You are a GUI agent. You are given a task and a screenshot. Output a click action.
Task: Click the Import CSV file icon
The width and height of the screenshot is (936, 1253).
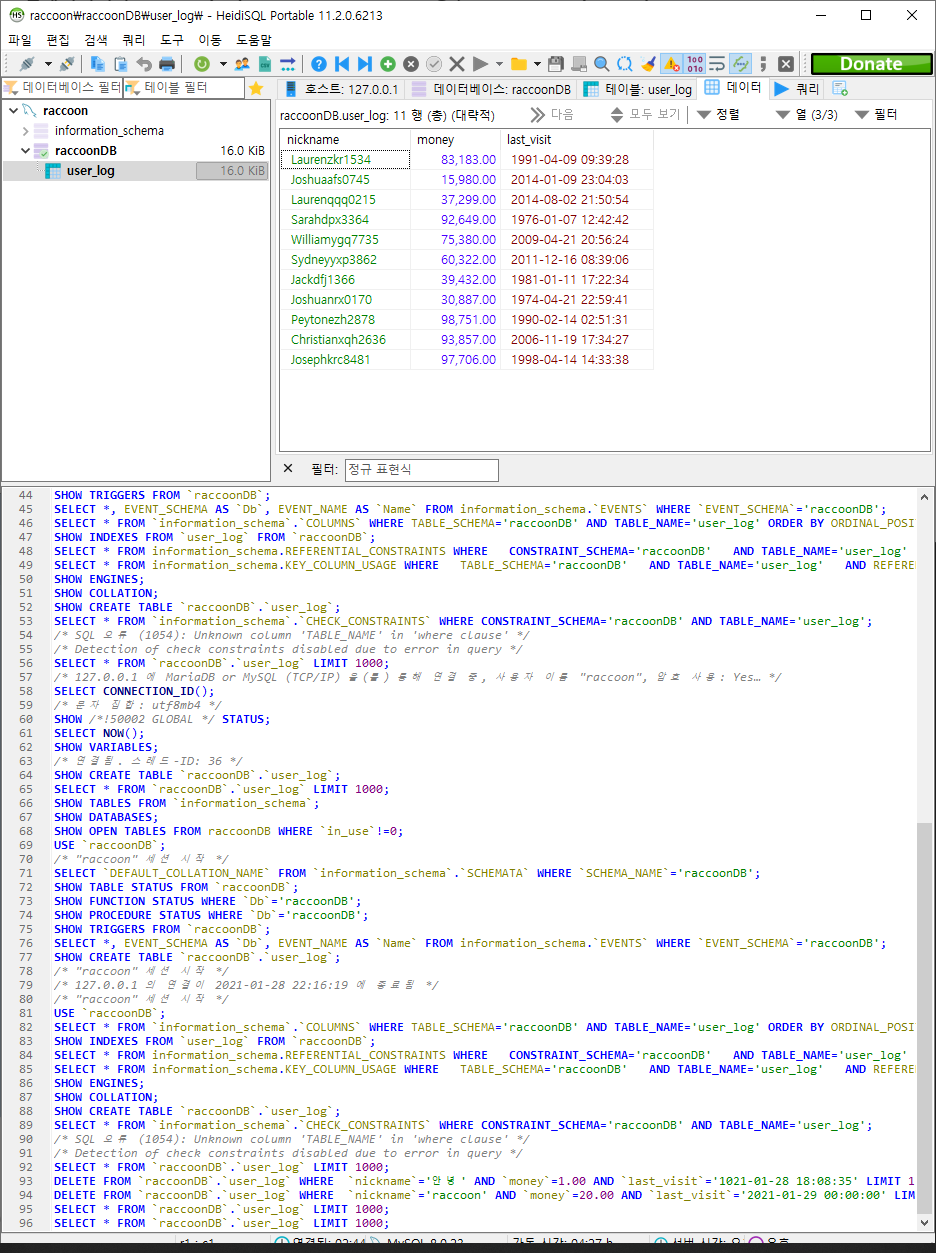265,63
